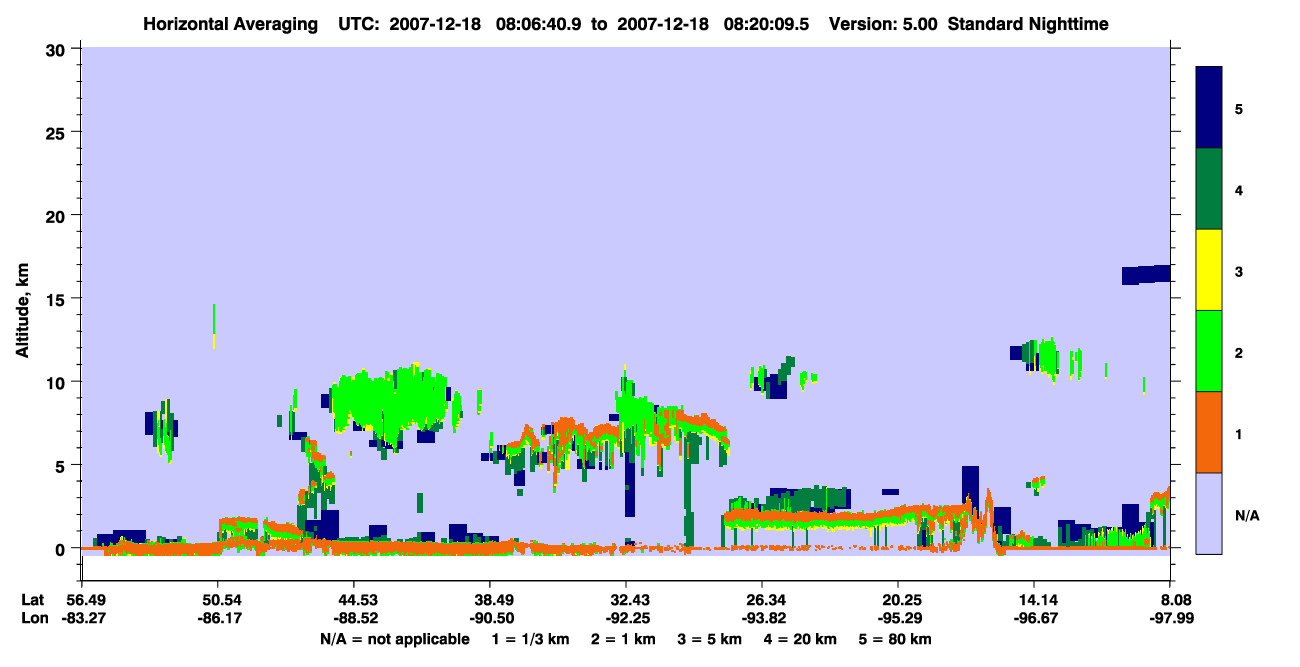Click legend text '4 = 20 km'
This screenshot has height=667, width=1300.
pos(800,639)
